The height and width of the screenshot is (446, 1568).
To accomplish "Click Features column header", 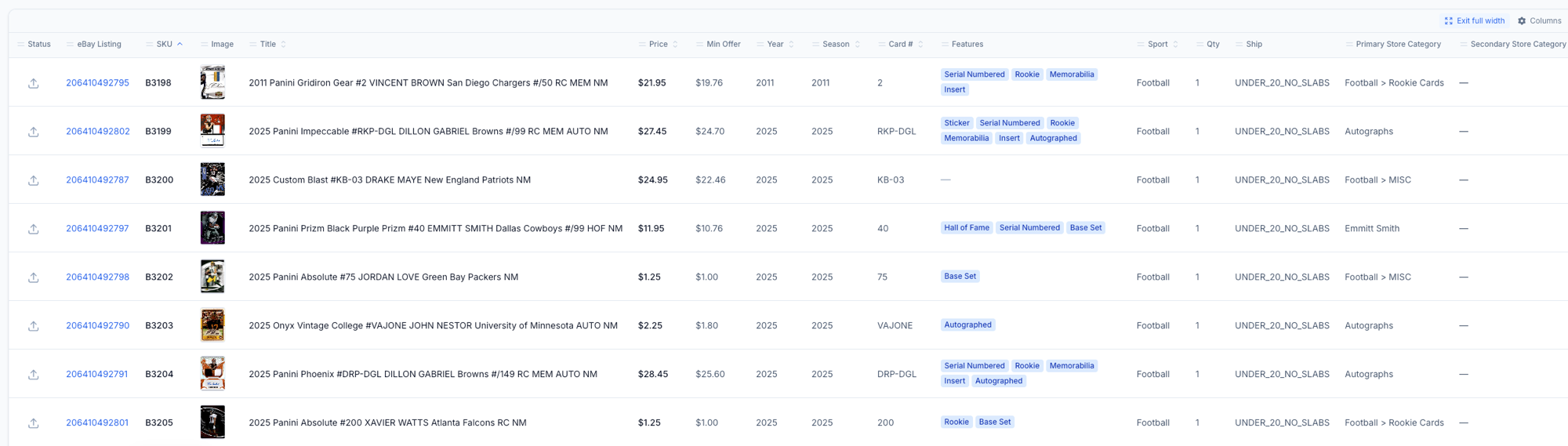I will coord(967,44).
